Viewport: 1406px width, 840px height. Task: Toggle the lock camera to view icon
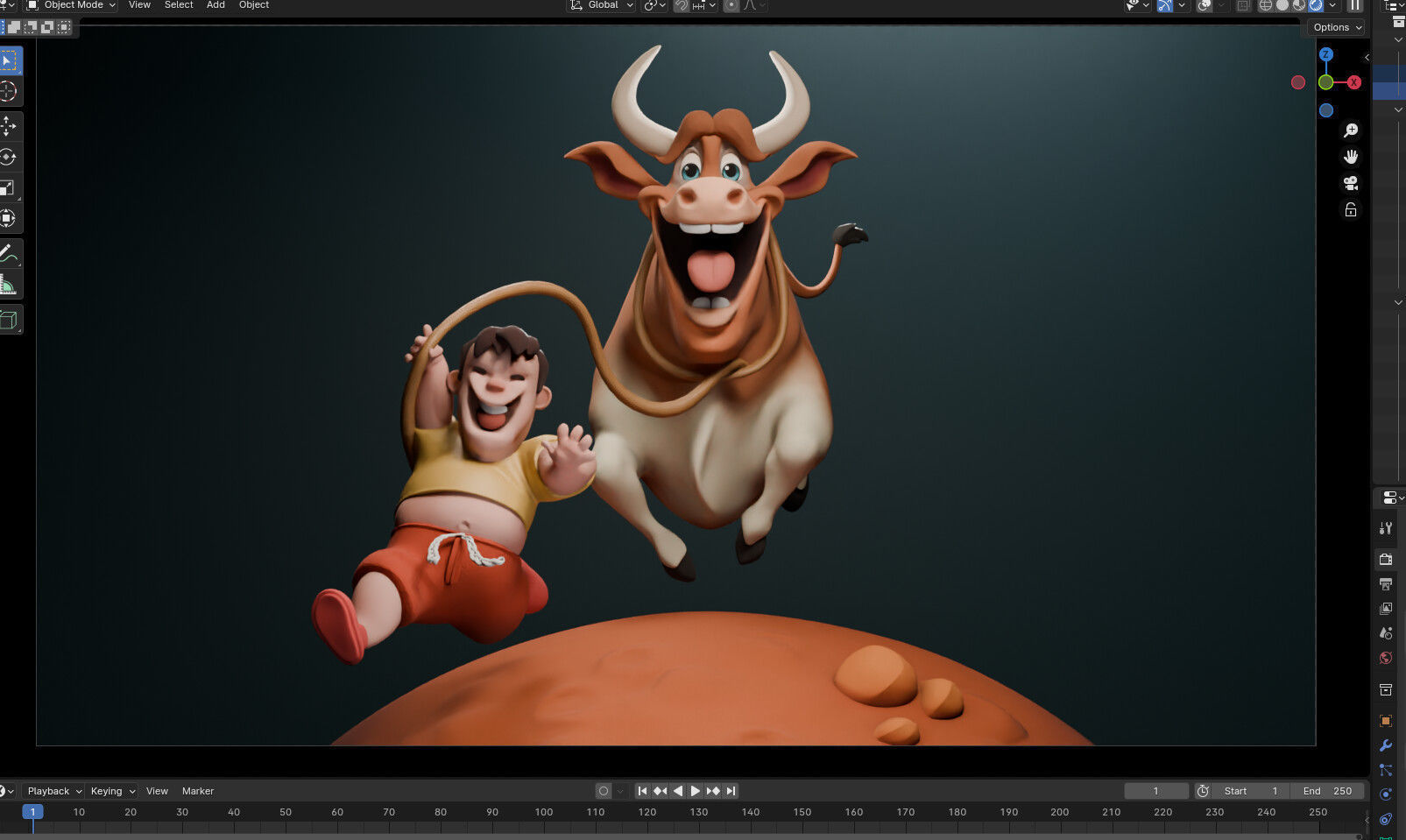coord(1351,209)
